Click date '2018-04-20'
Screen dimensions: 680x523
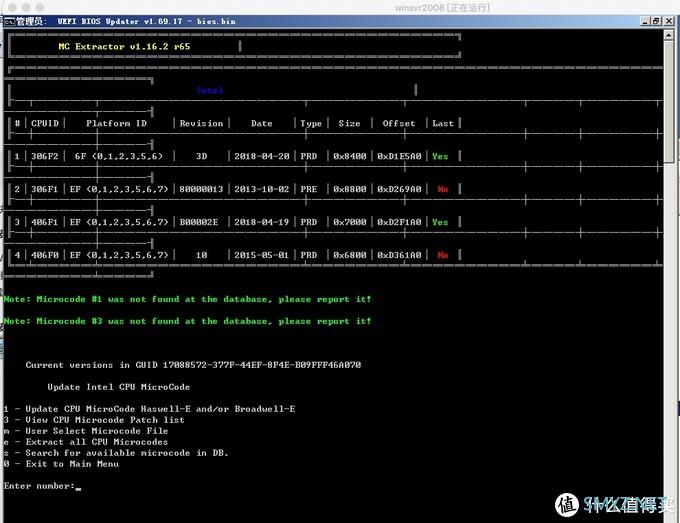tap(262, 156)
